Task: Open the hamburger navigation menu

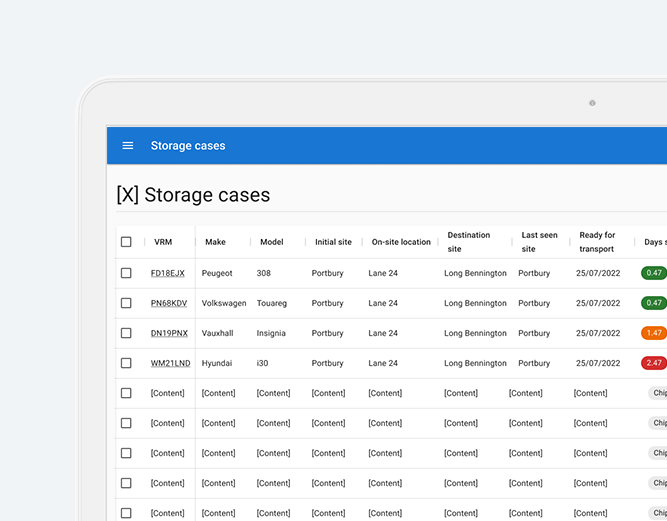Action: pos(128,146)
